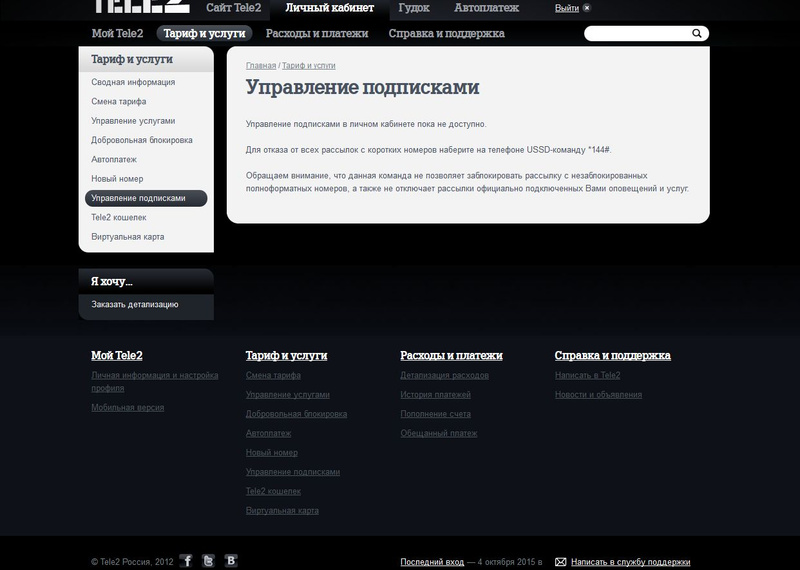This screenshot has height=570, width=800.
Task: Open footer Управление подписками link
Action: [293, 473]
